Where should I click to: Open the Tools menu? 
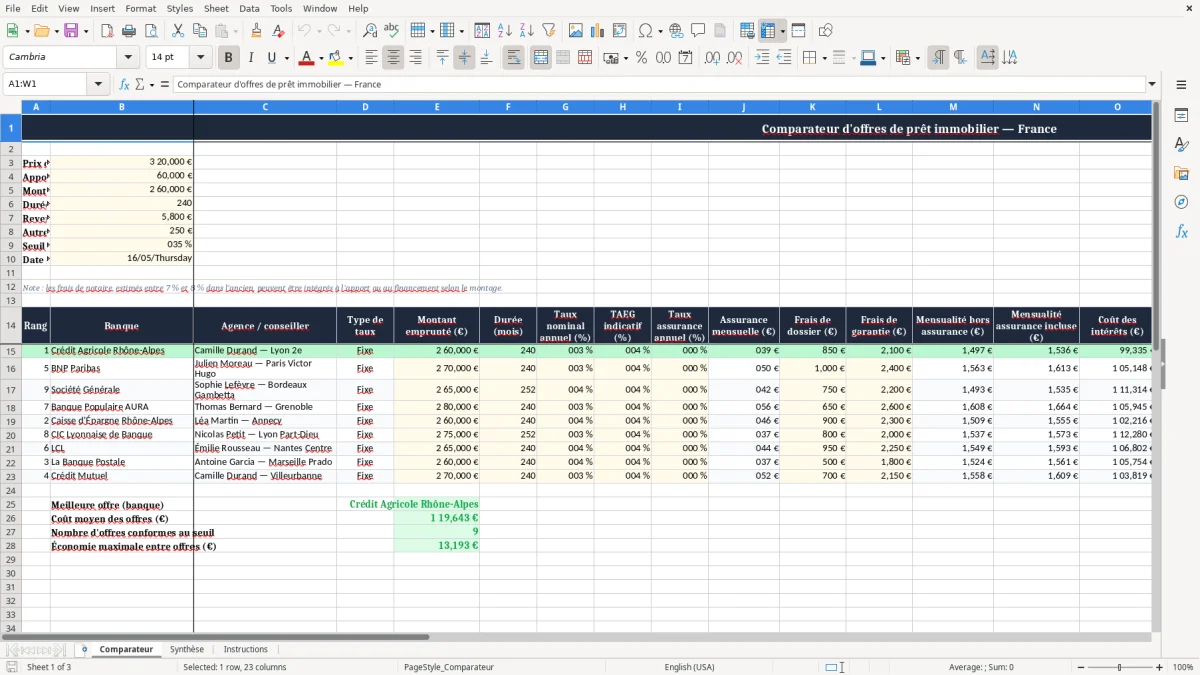click(x=281, y=8)
